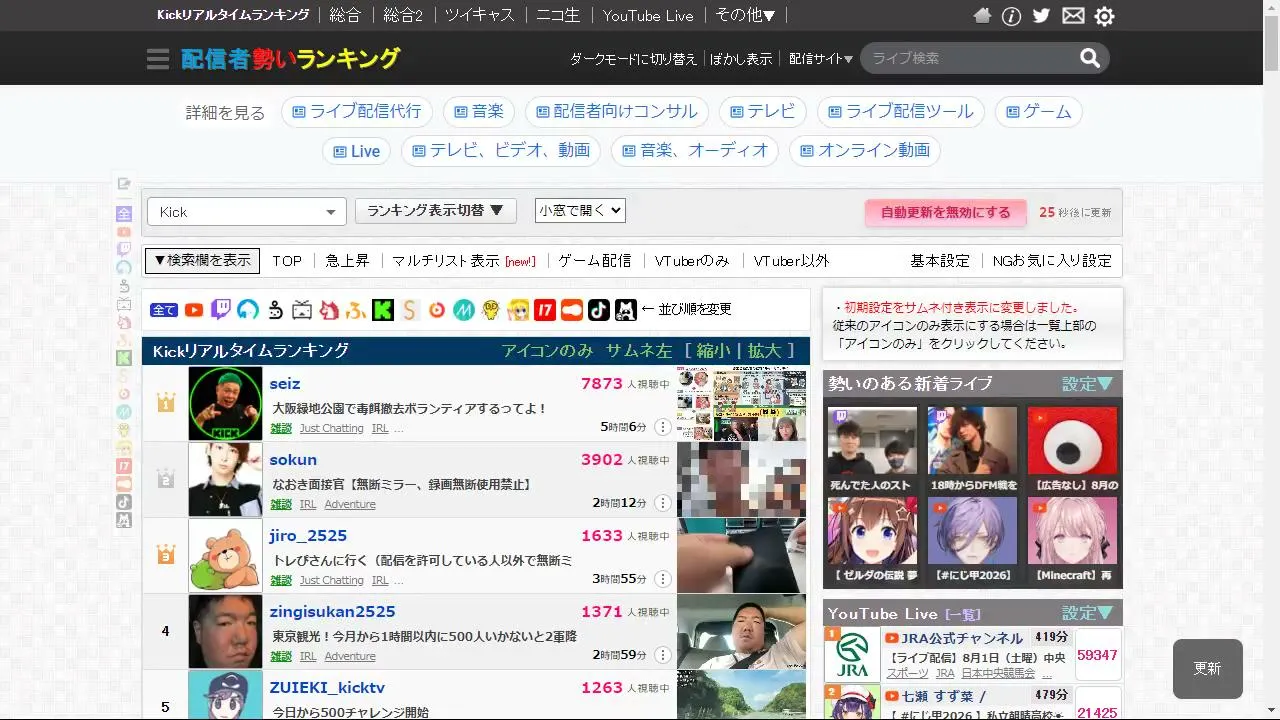
Task: Open the three-dot menu for zingisukan2525 row
Action: tap(662, 655)
